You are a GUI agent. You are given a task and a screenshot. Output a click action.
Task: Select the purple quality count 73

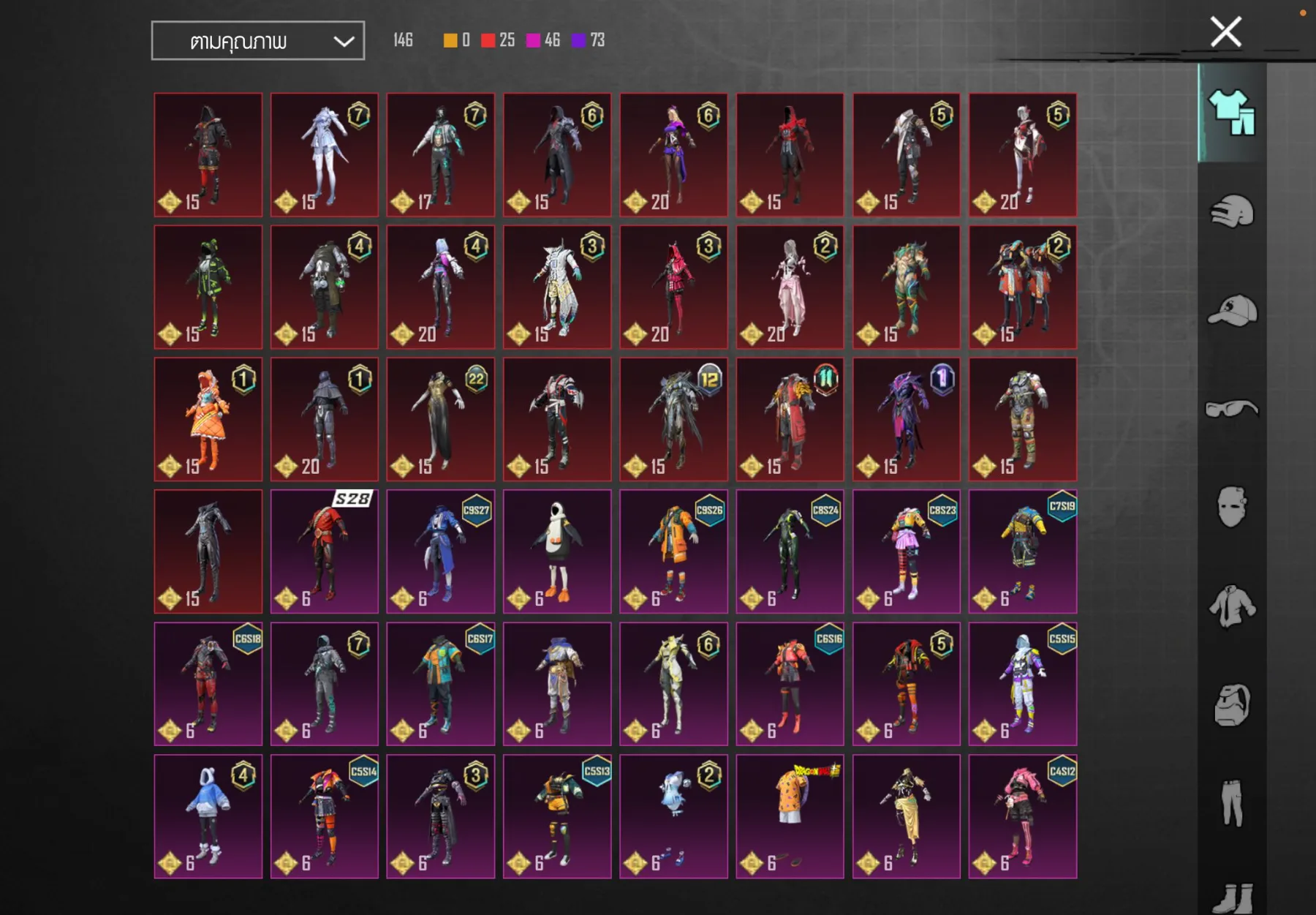tap(579, 40)
